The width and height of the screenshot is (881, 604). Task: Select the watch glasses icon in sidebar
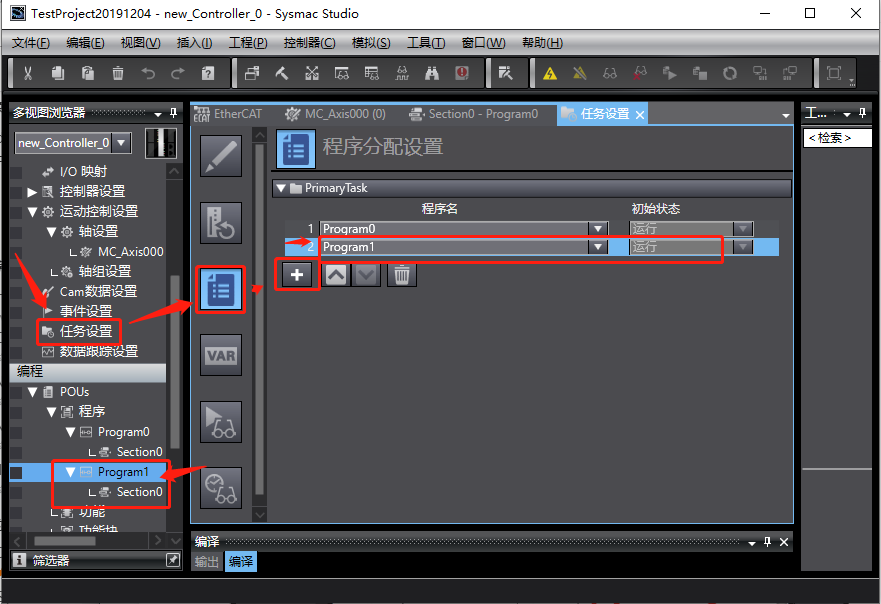[x=220, y=421]
